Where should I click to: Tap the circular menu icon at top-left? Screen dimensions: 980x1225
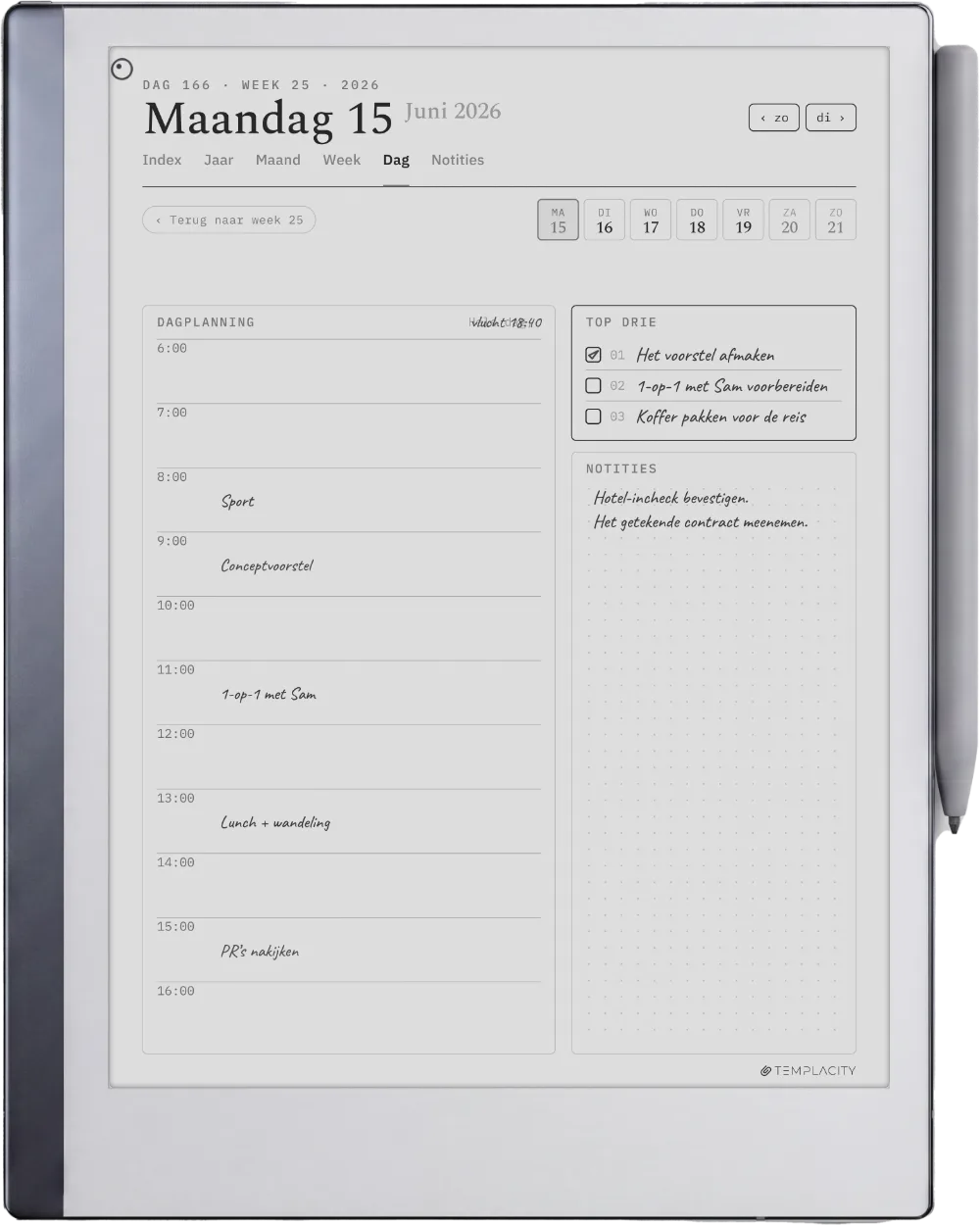click(x=122, y=69)
